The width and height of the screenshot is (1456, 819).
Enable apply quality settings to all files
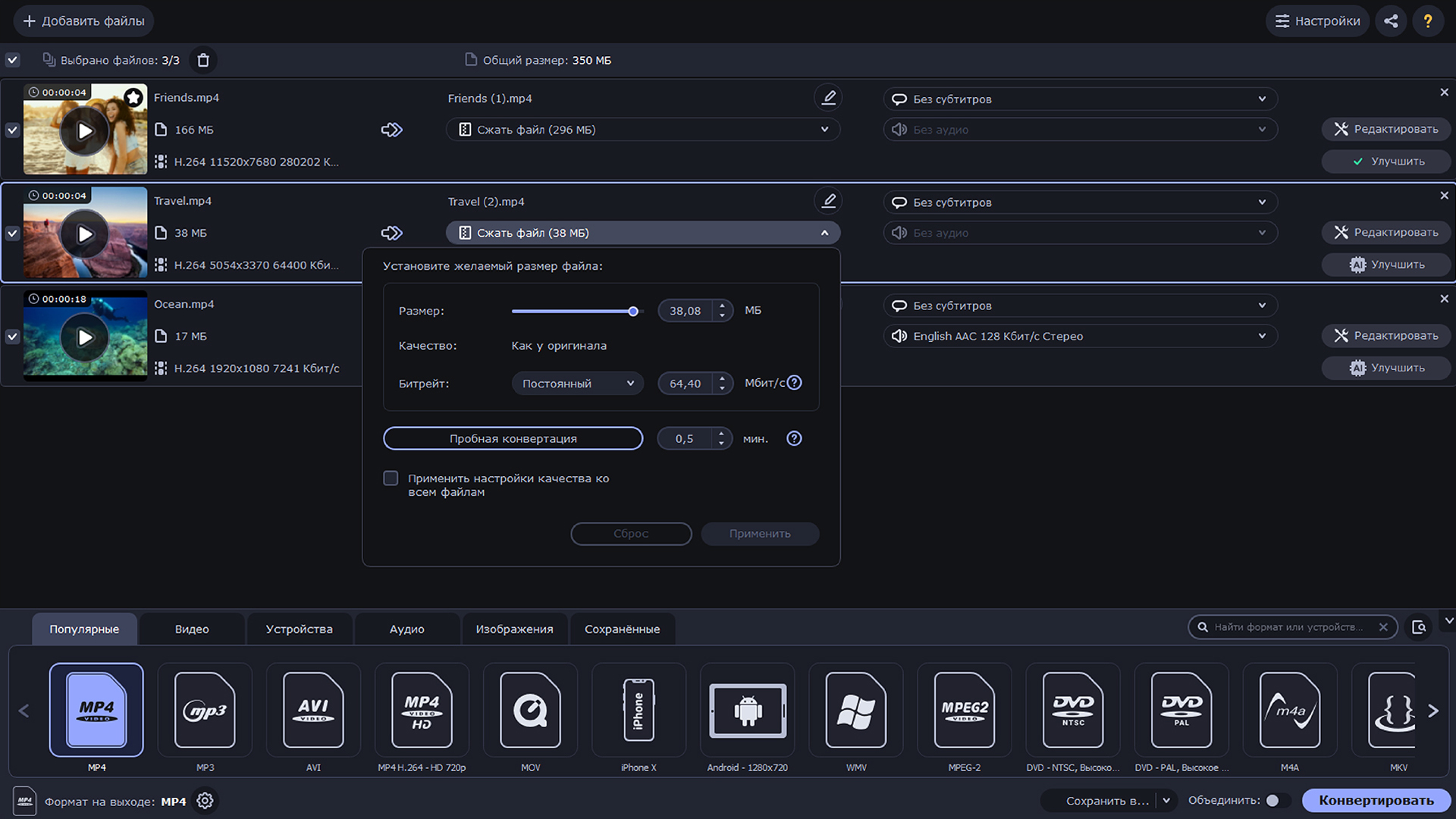pyautogui.click(x=391, y=479)
